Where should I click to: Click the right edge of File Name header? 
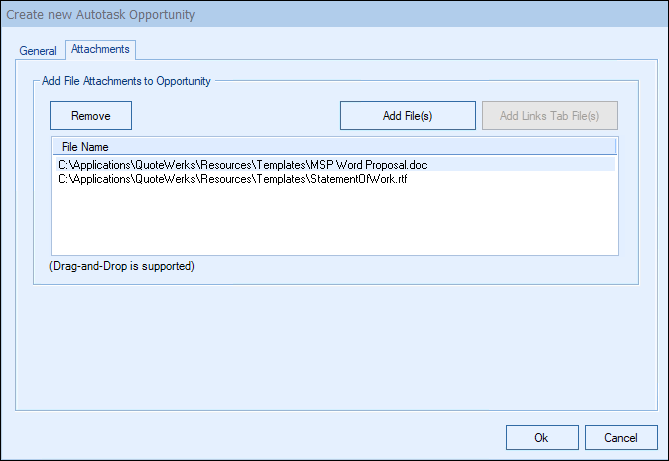coord(612,147)
